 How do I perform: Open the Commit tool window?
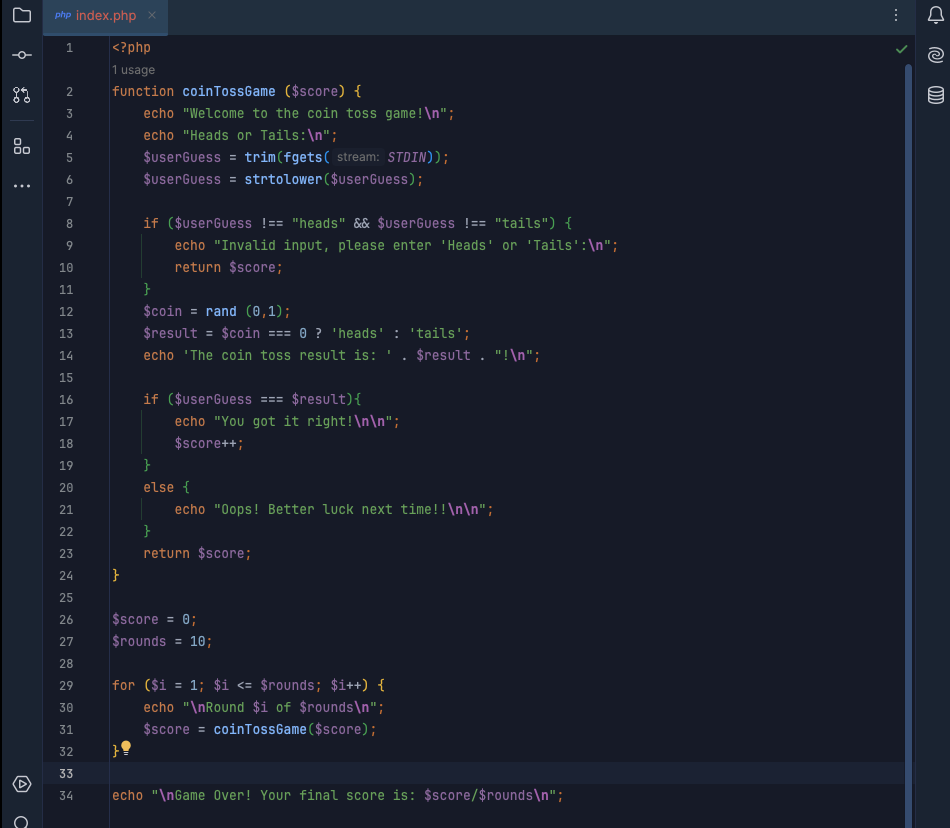[x=22, y=55]
